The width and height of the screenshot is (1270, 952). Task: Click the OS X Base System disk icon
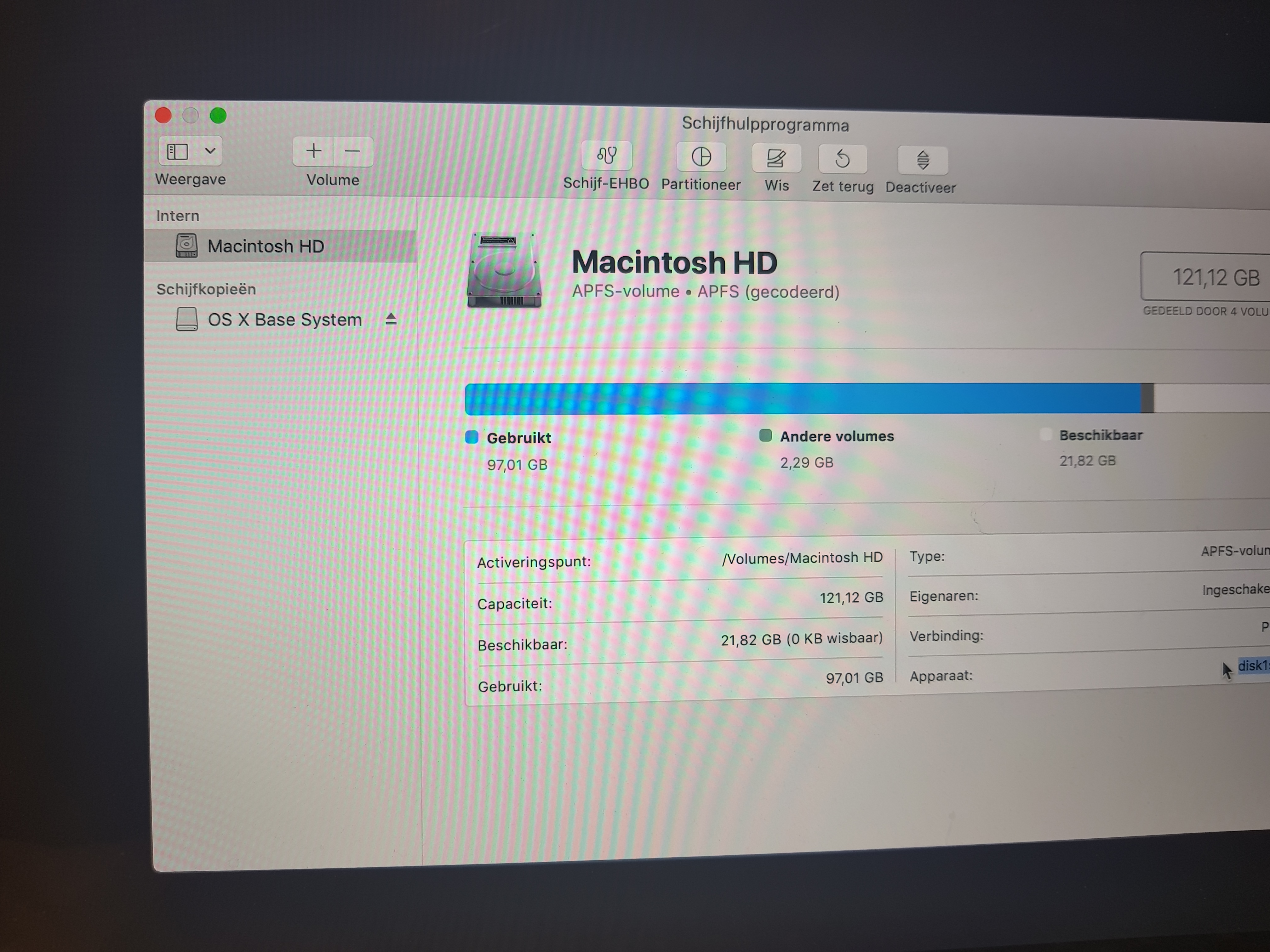186,319
